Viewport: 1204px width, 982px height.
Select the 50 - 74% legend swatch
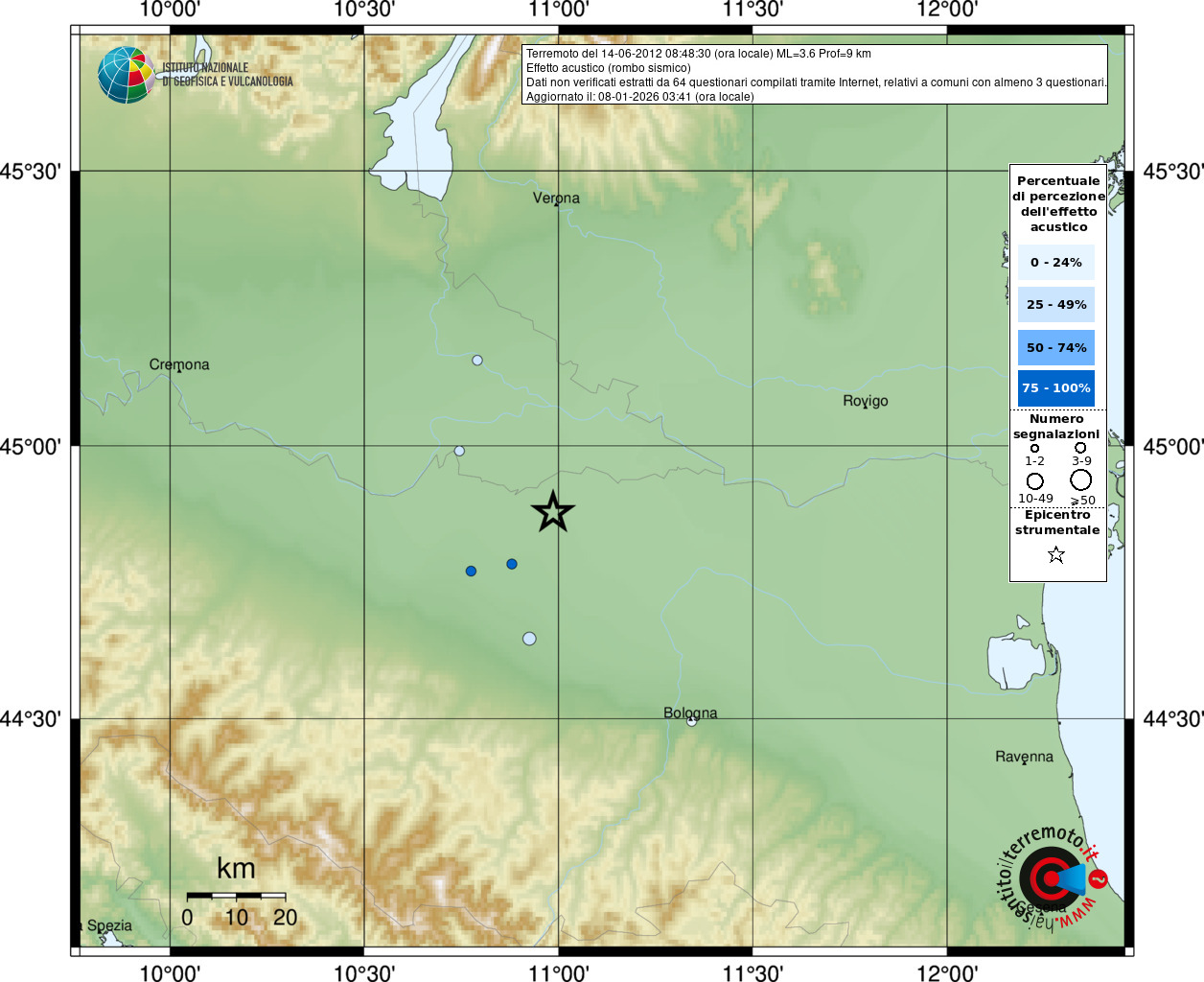pos(1056,347)
